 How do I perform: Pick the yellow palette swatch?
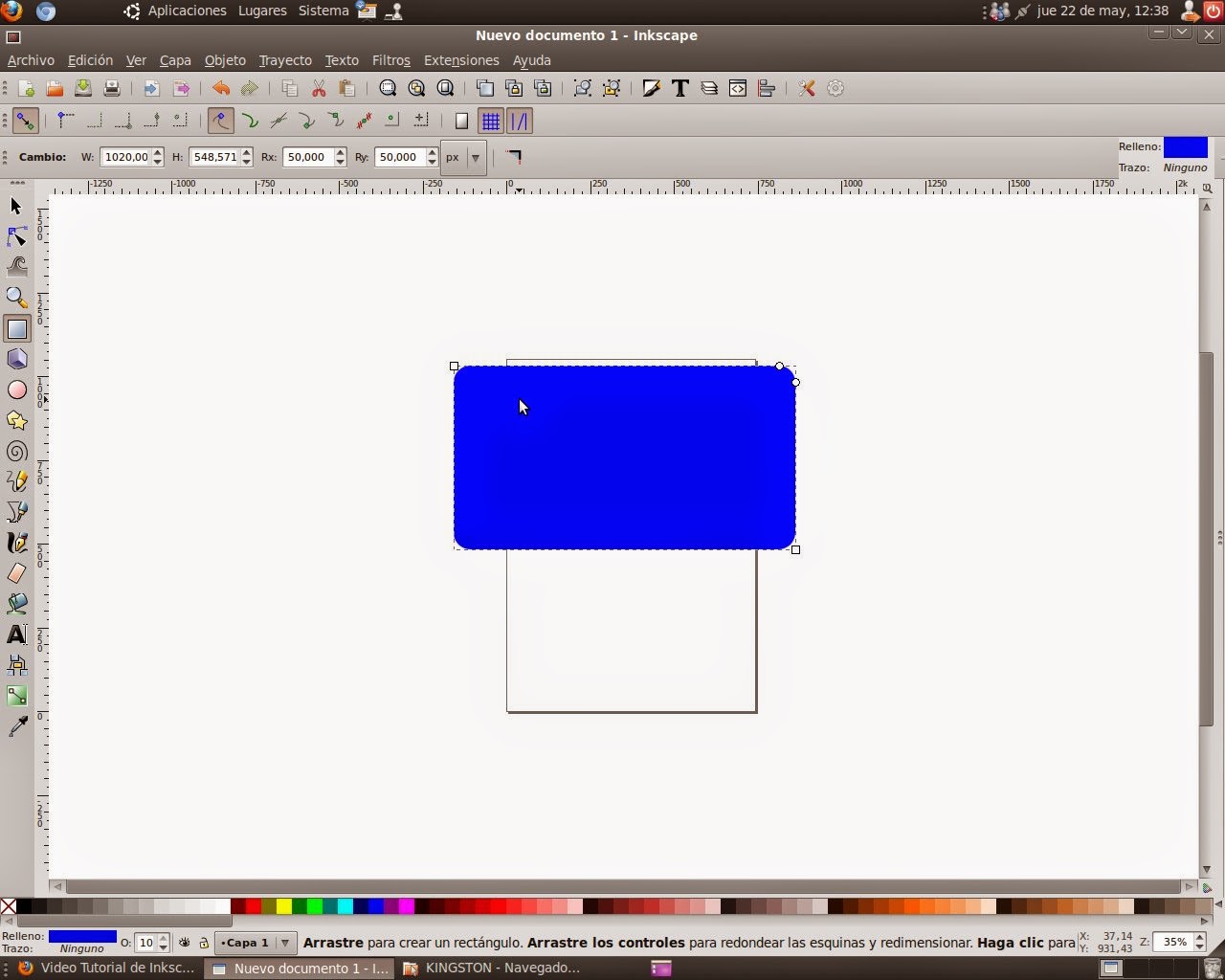coord(284,906)
